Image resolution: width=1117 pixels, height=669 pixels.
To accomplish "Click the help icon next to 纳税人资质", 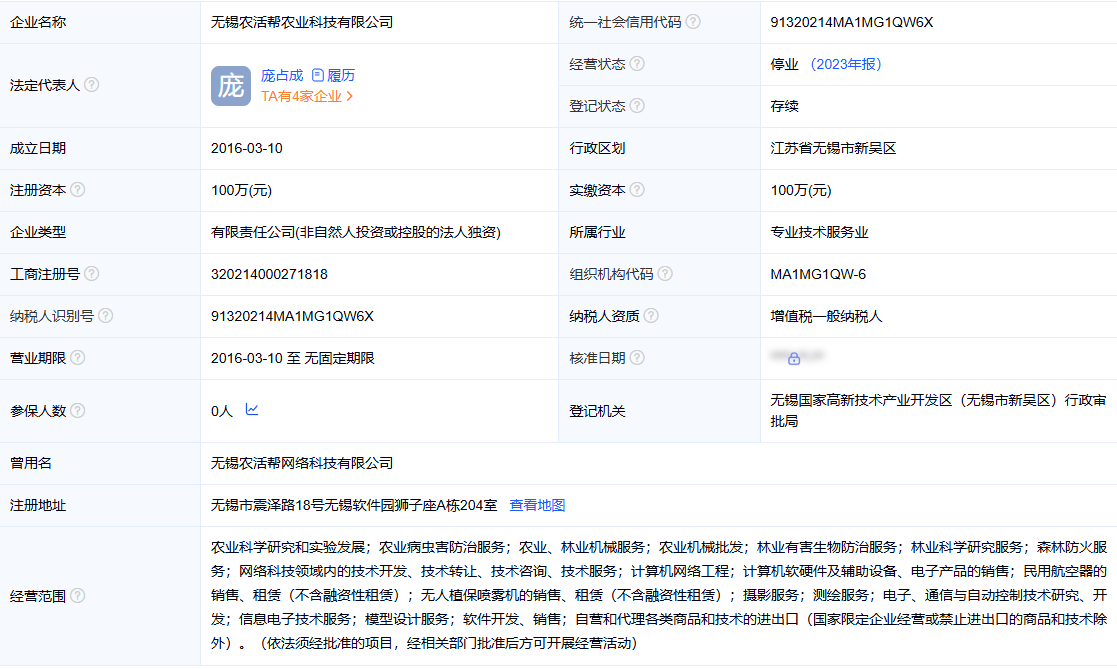I will tap(651, 316).
